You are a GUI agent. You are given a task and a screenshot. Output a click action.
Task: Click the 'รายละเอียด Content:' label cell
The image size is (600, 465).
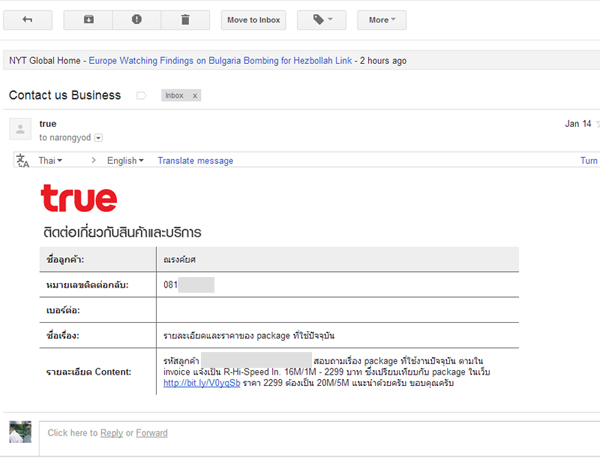pos(98,372)
